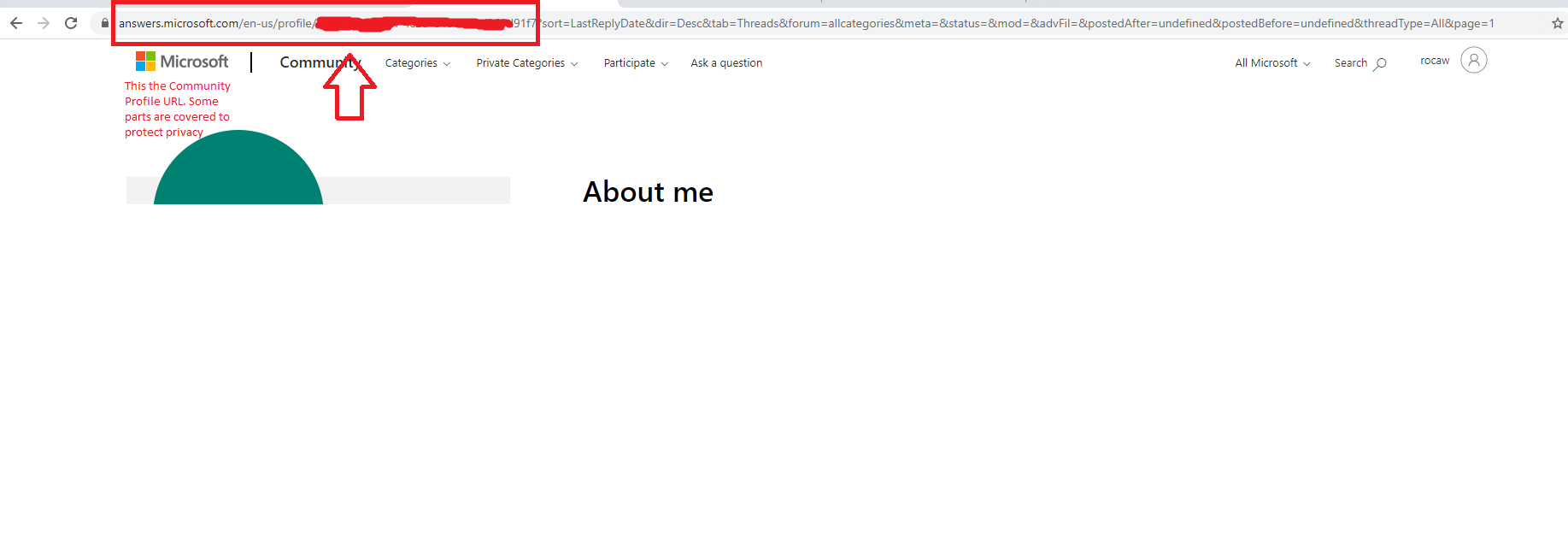
Task: Expand the Private Categories dropdown
Action: [527, 63]
